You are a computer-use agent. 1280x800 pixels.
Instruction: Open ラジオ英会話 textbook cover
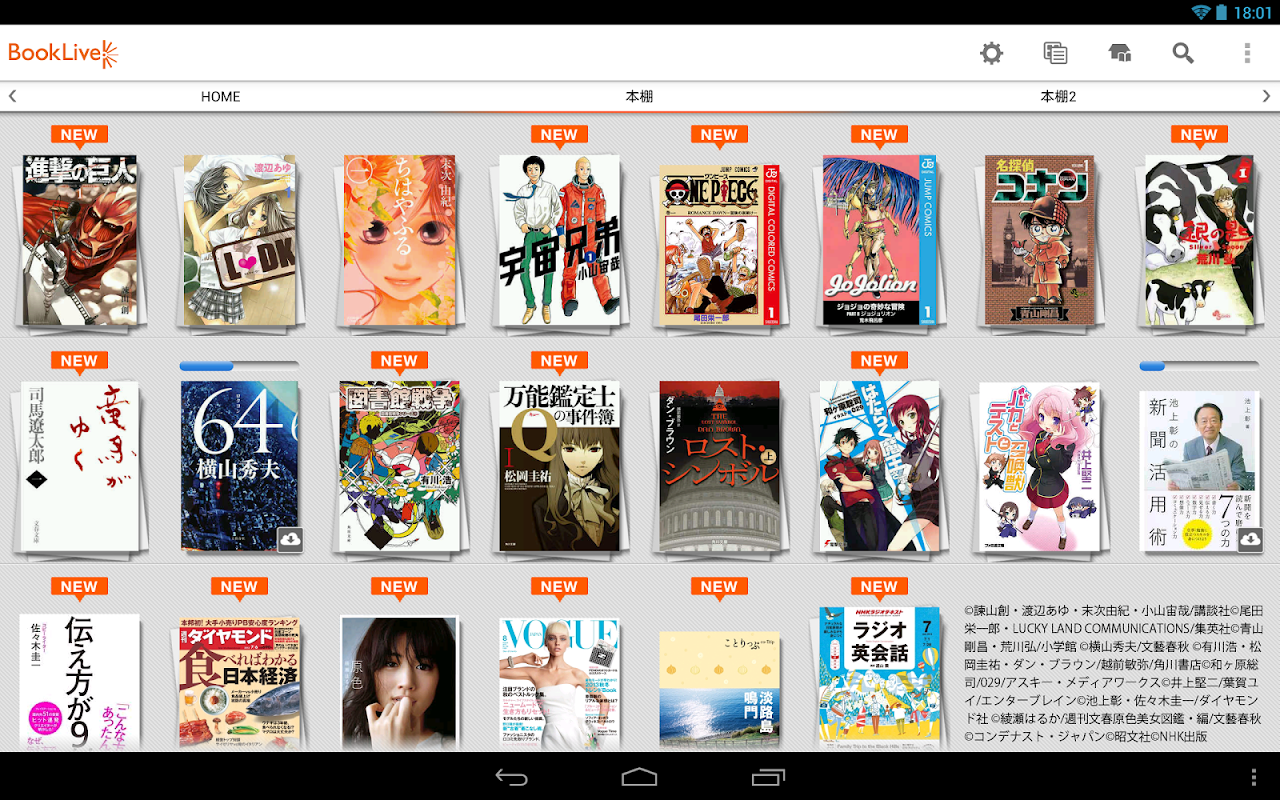pos(880,678)
